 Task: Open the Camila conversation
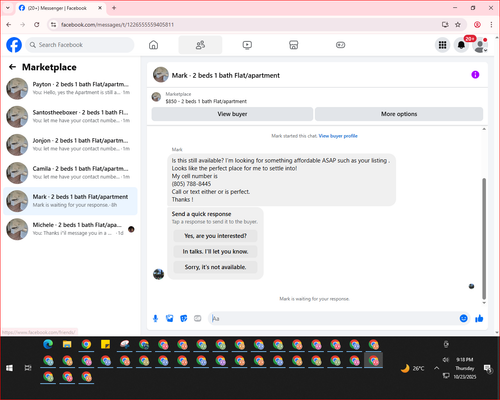[x=70, y=173]
